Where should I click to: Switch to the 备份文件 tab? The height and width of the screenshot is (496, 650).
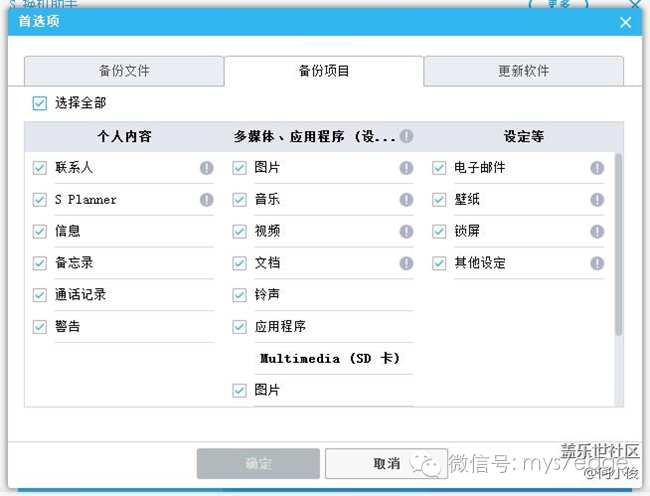pos(124,71)
